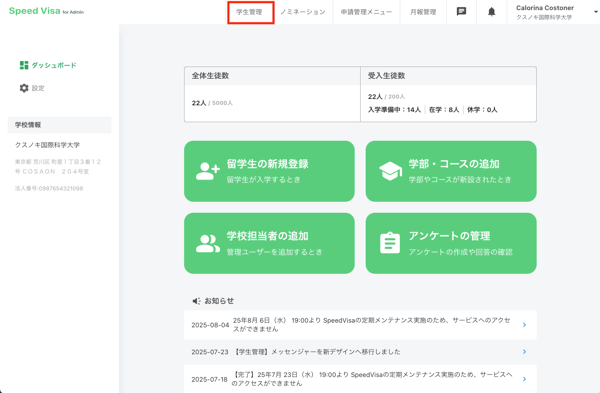Open 設定 in the sidebar
Screen dimensions: 600x393
coord(38,88)
